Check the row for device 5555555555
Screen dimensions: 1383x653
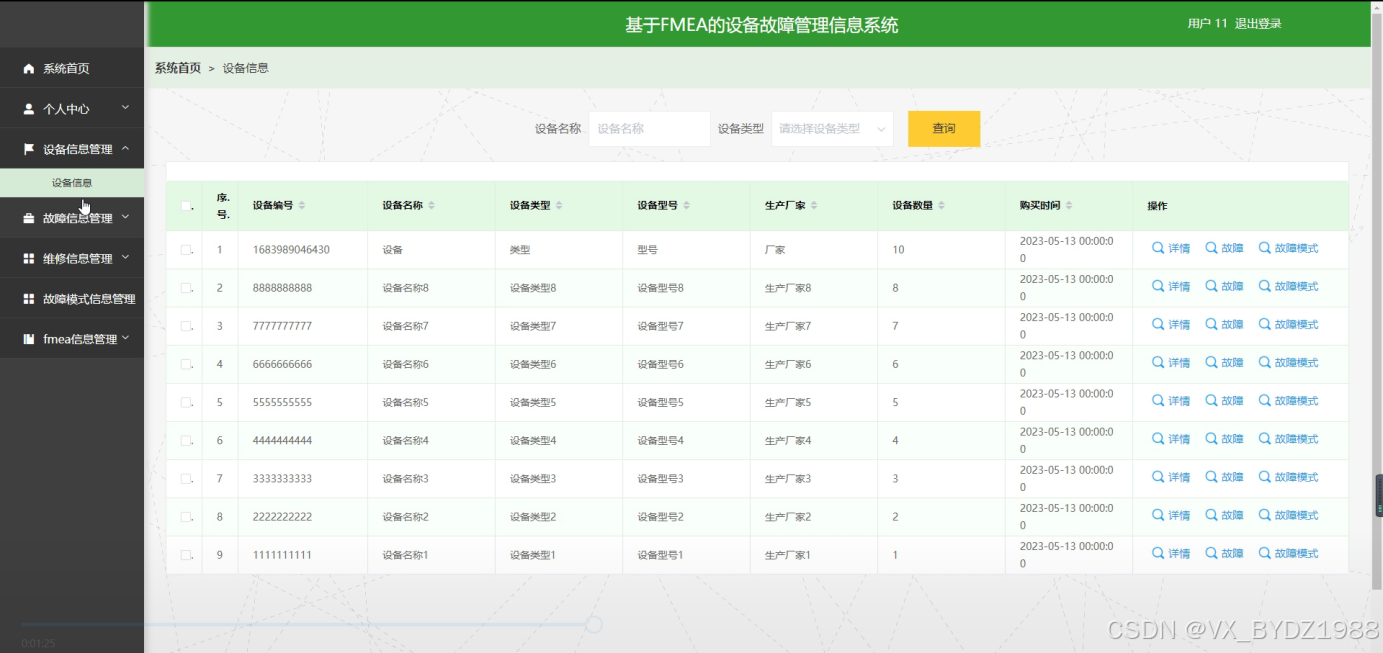click(x=186, y=402)
